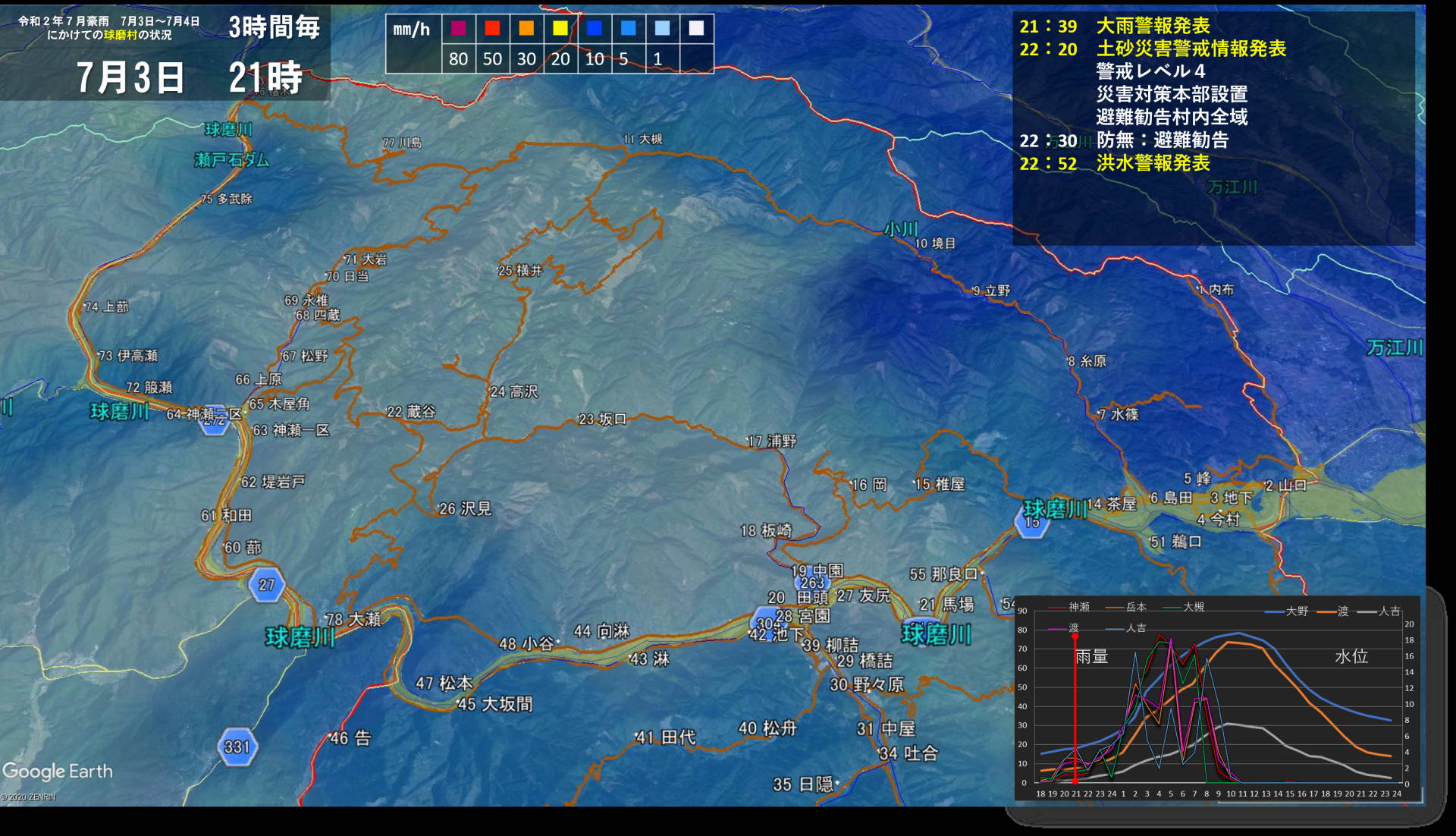
Task: Click 神瀬 in the chart legend
Action: tap(1079, 607)
